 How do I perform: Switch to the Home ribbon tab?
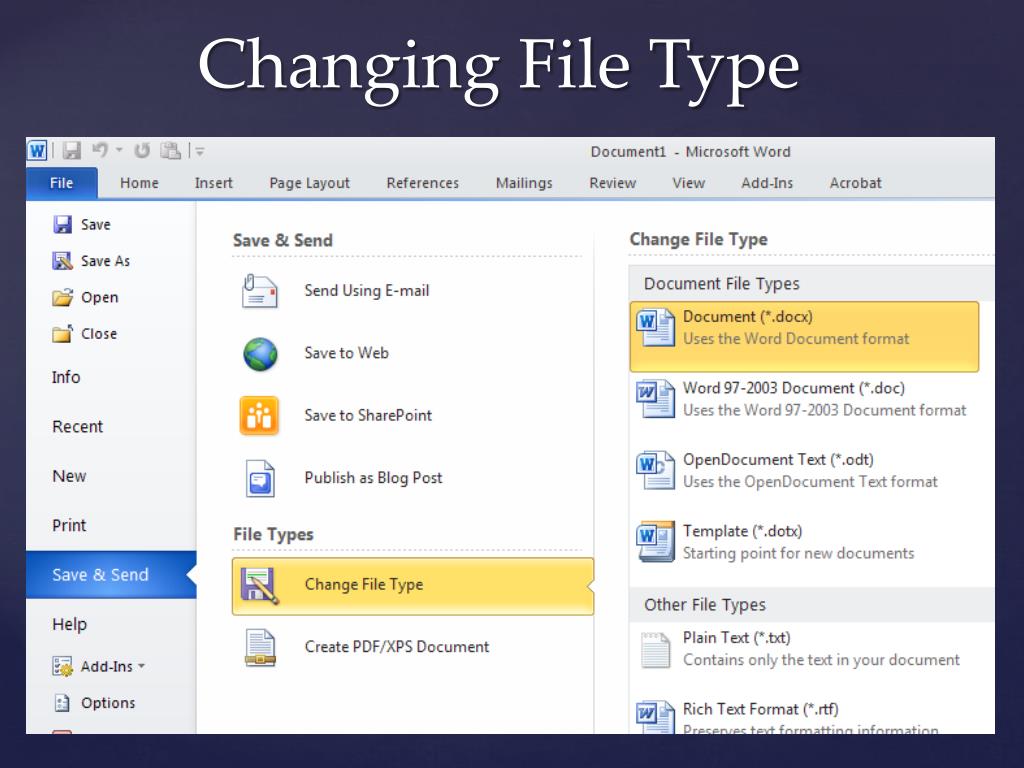pyautogui.click(x=139, y=183)
